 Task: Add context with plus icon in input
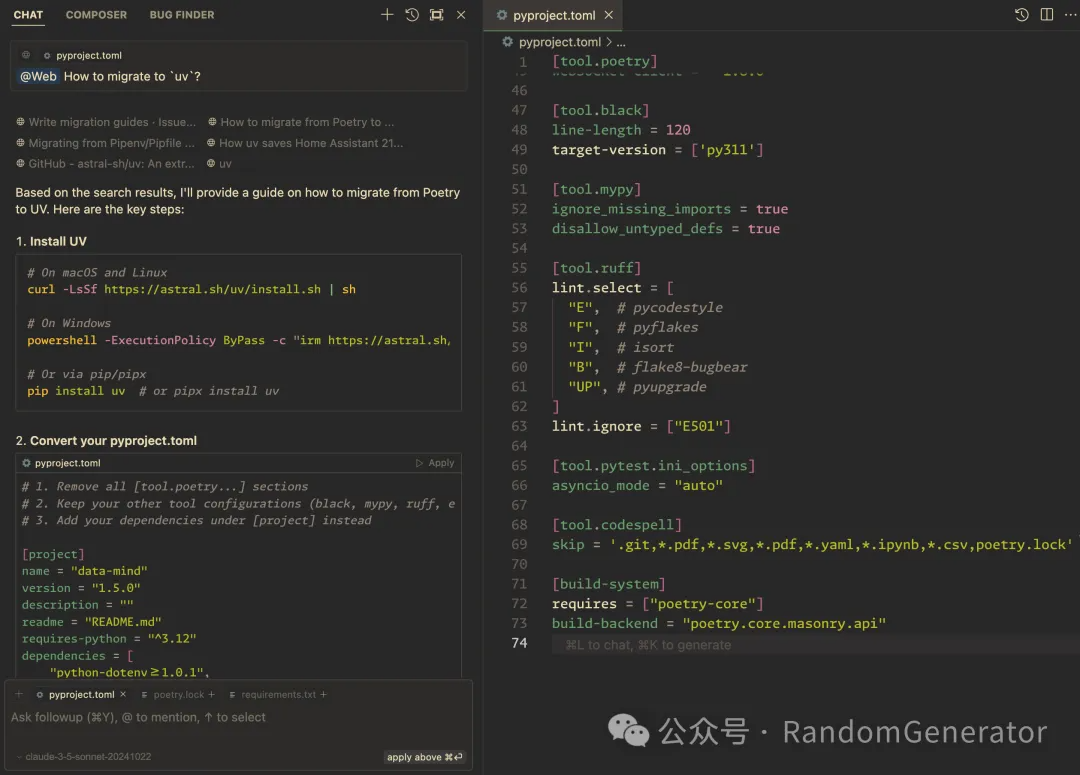pyautogui.click(x=19, y=694)
